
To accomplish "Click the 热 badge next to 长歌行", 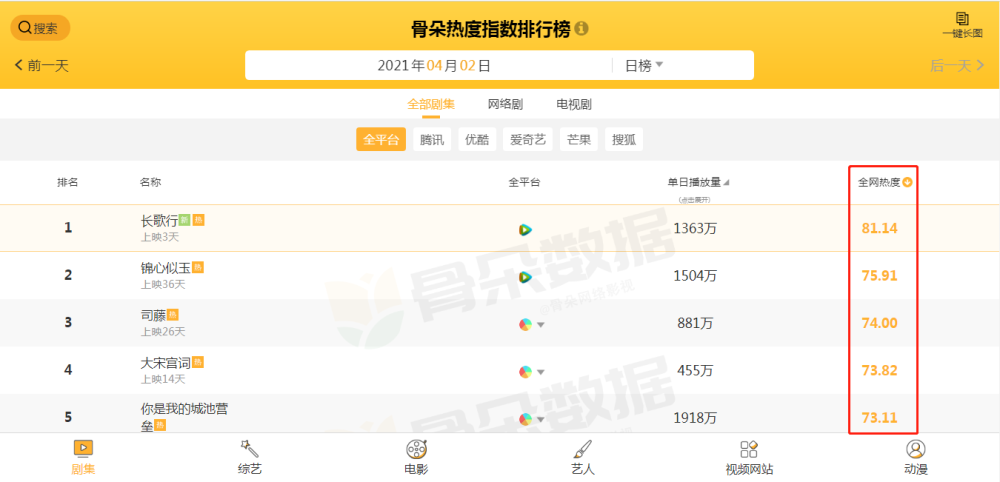I will click(198, 220).
